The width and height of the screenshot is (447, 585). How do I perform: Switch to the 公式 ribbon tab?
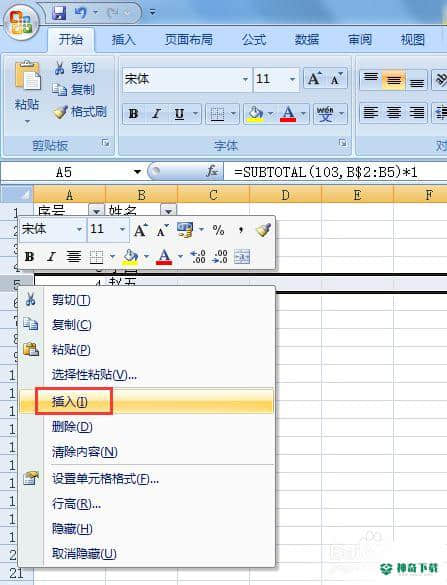pyautogui.click(x=254, y=40)
